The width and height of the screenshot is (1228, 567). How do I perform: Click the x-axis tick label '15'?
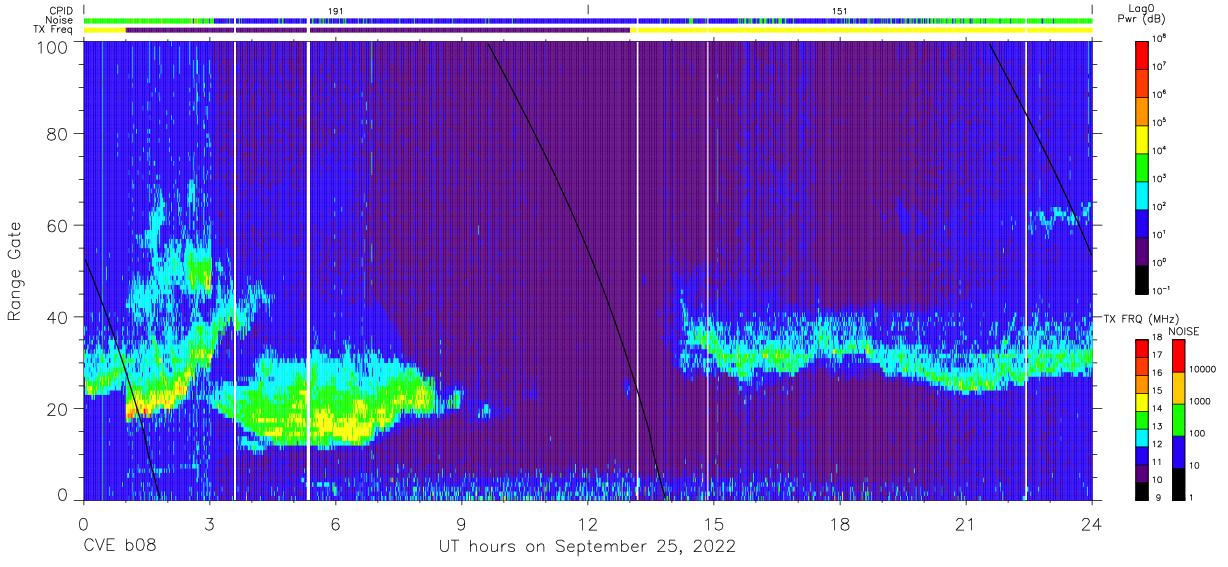pyautogui.click(x=714, y=524)
